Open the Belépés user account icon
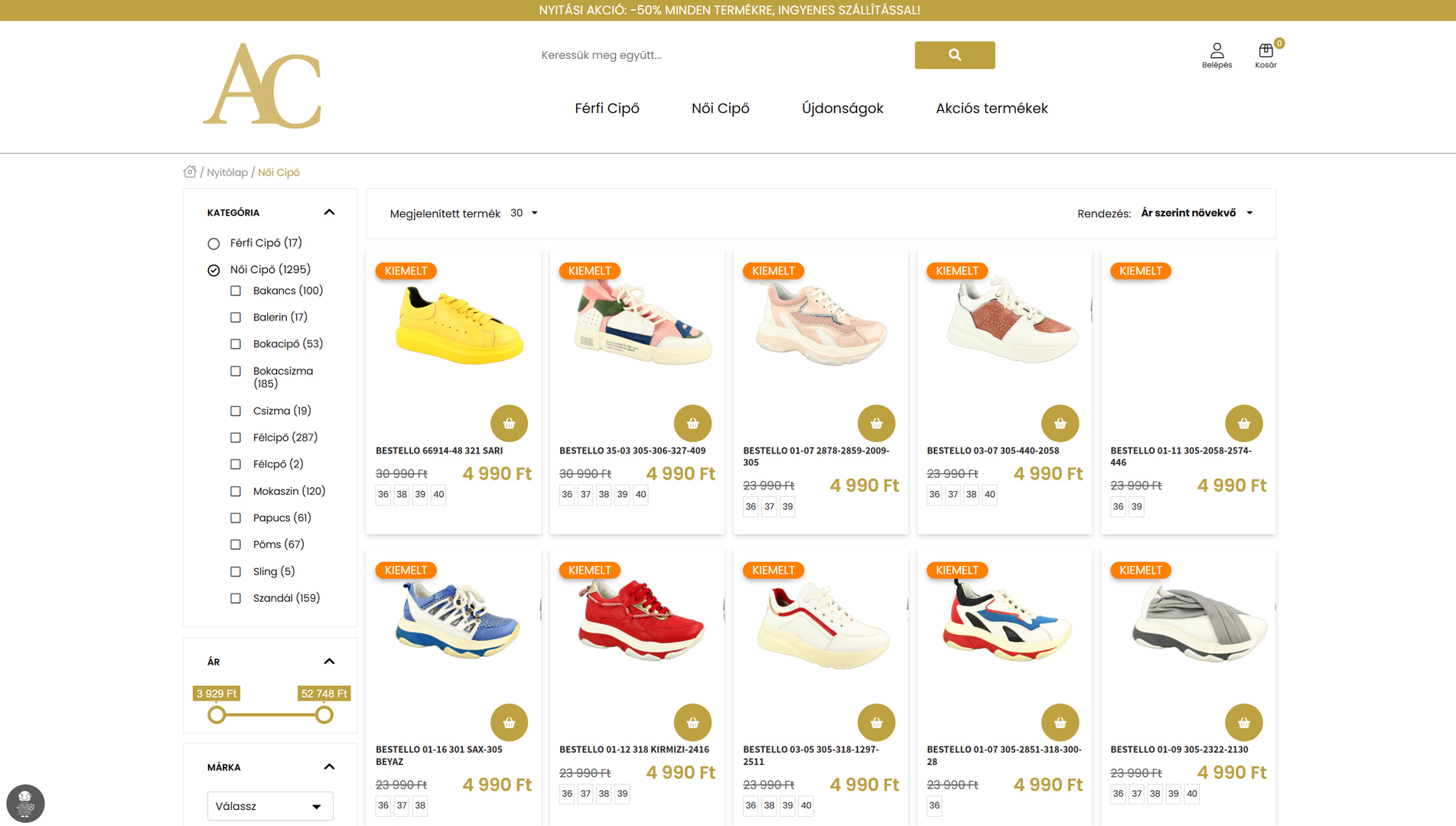Viewport: 1456px width, 826px height. pos(1217,55)
